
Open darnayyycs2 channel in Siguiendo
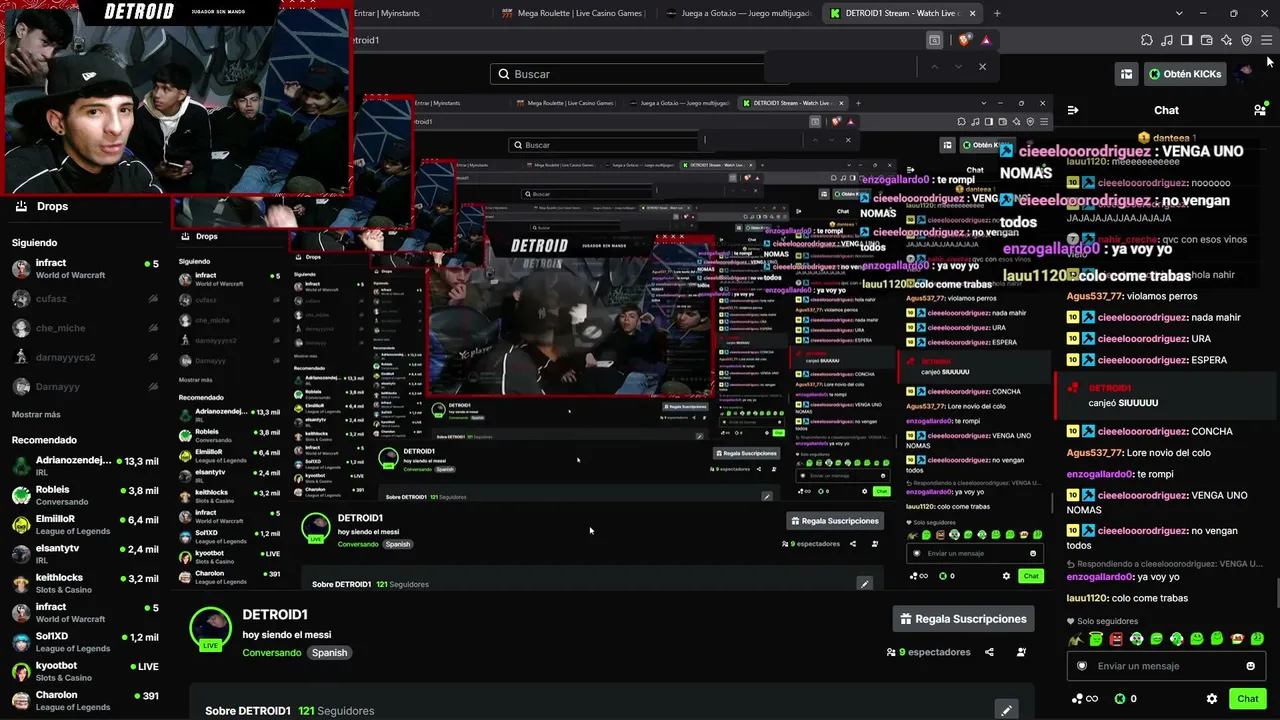pyautogui.click(x=85, y=357)
